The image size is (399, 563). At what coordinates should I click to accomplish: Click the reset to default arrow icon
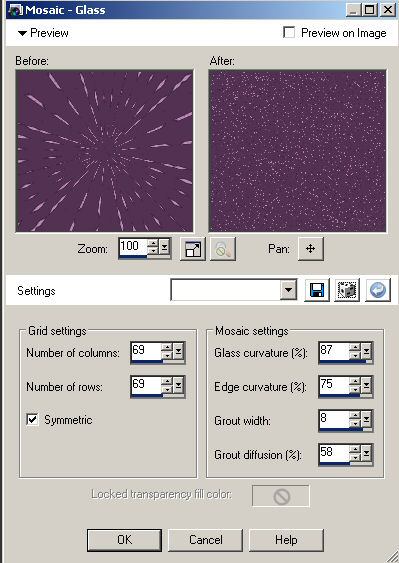(x=378, y=290)
